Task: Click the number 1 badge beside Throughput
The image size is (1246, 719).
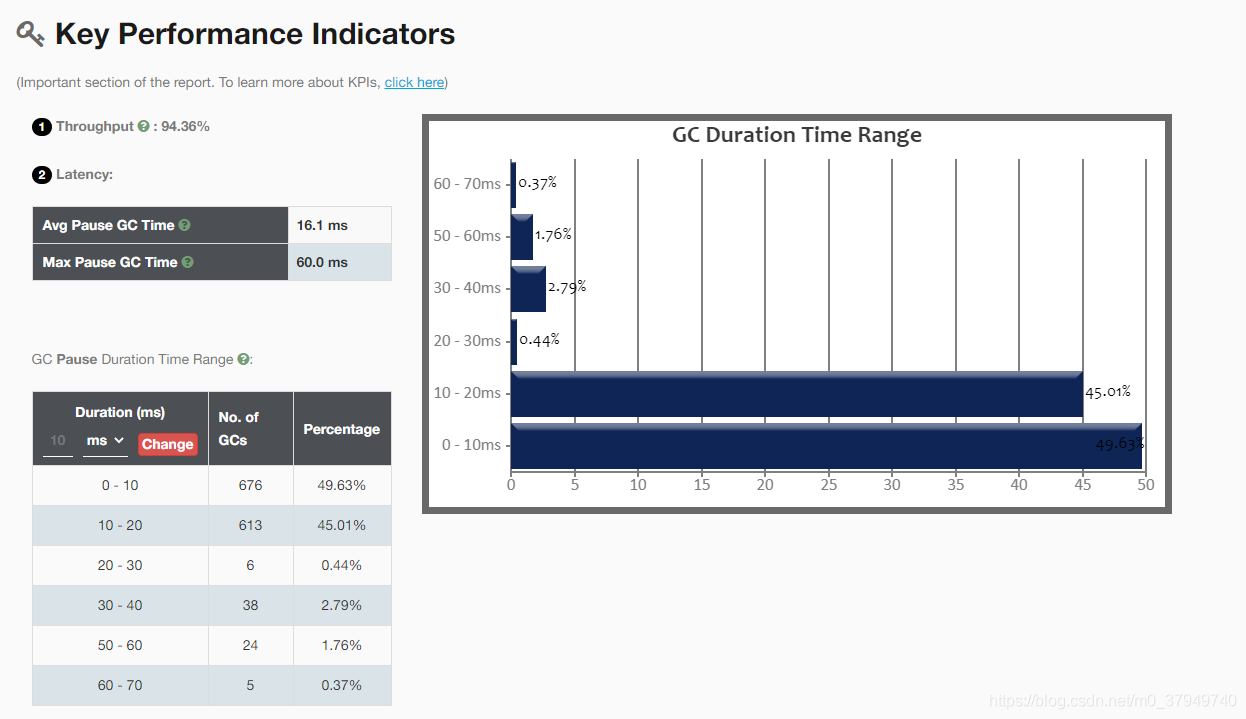Action: tap(42, 127)
